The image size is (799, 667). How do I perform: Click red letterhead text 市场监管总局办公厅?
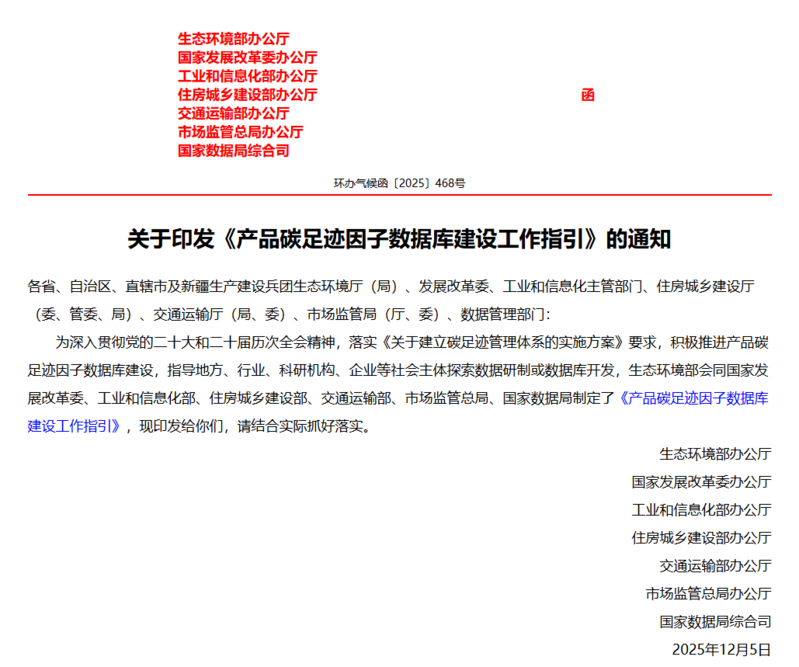[240, 132]
